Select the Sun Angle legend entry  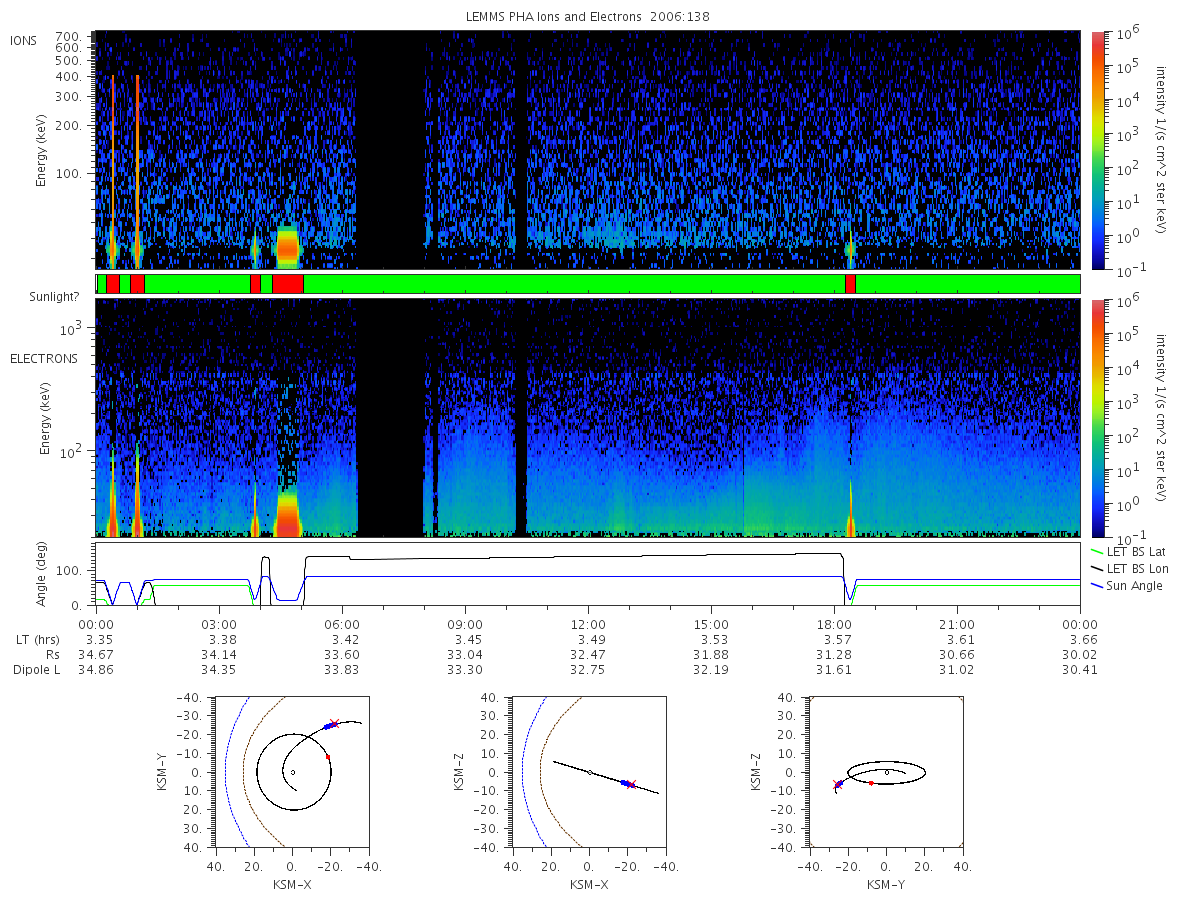[x=1126, y=585]
